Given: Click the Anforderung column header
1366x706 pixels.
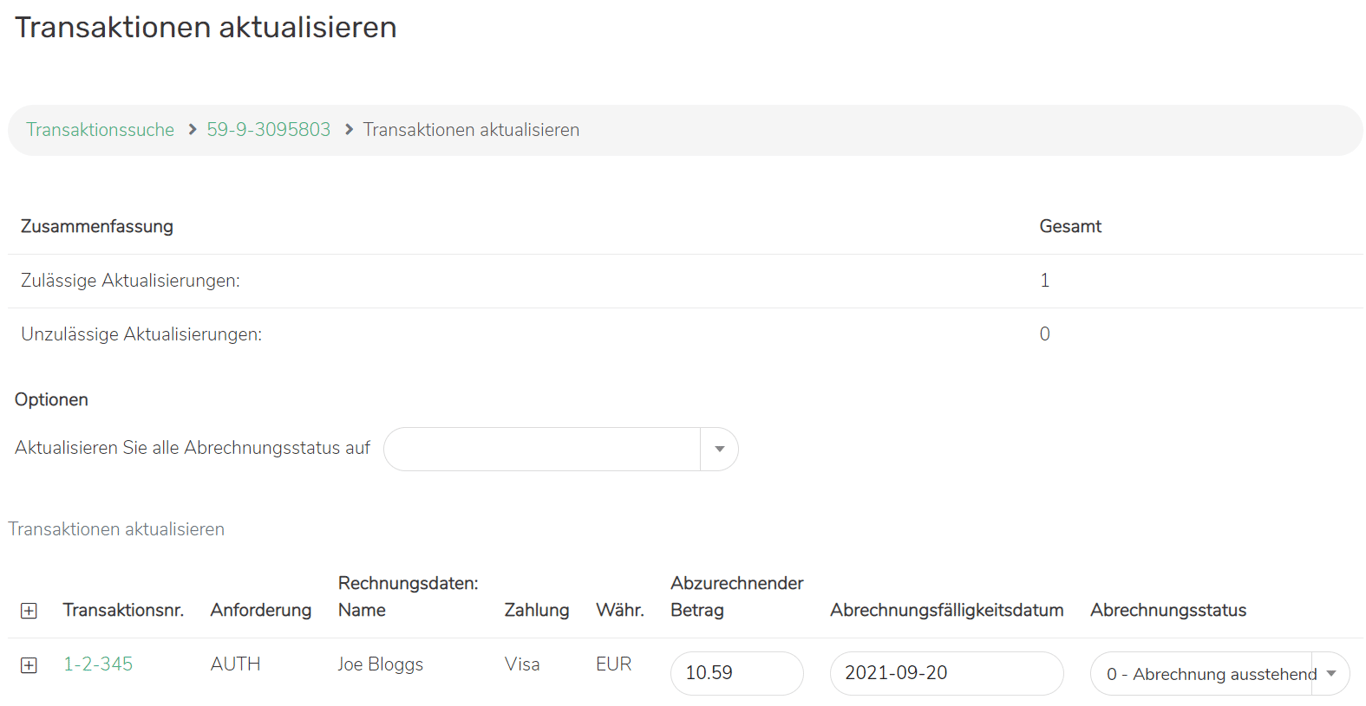Looking at the screenshot, I should click(x=260, y=610).
